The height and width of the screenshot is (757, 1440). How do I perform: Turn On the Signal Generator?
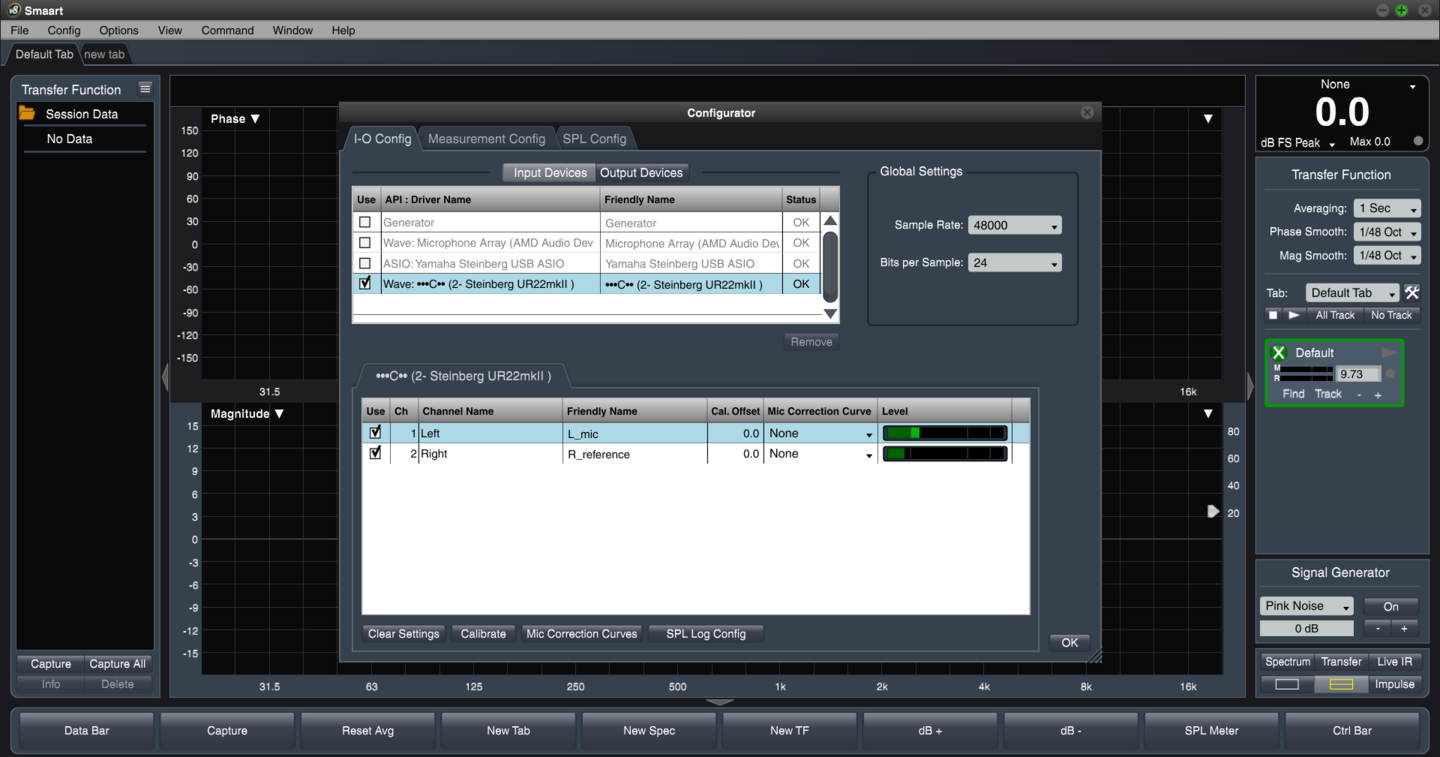coord(1391,606)
